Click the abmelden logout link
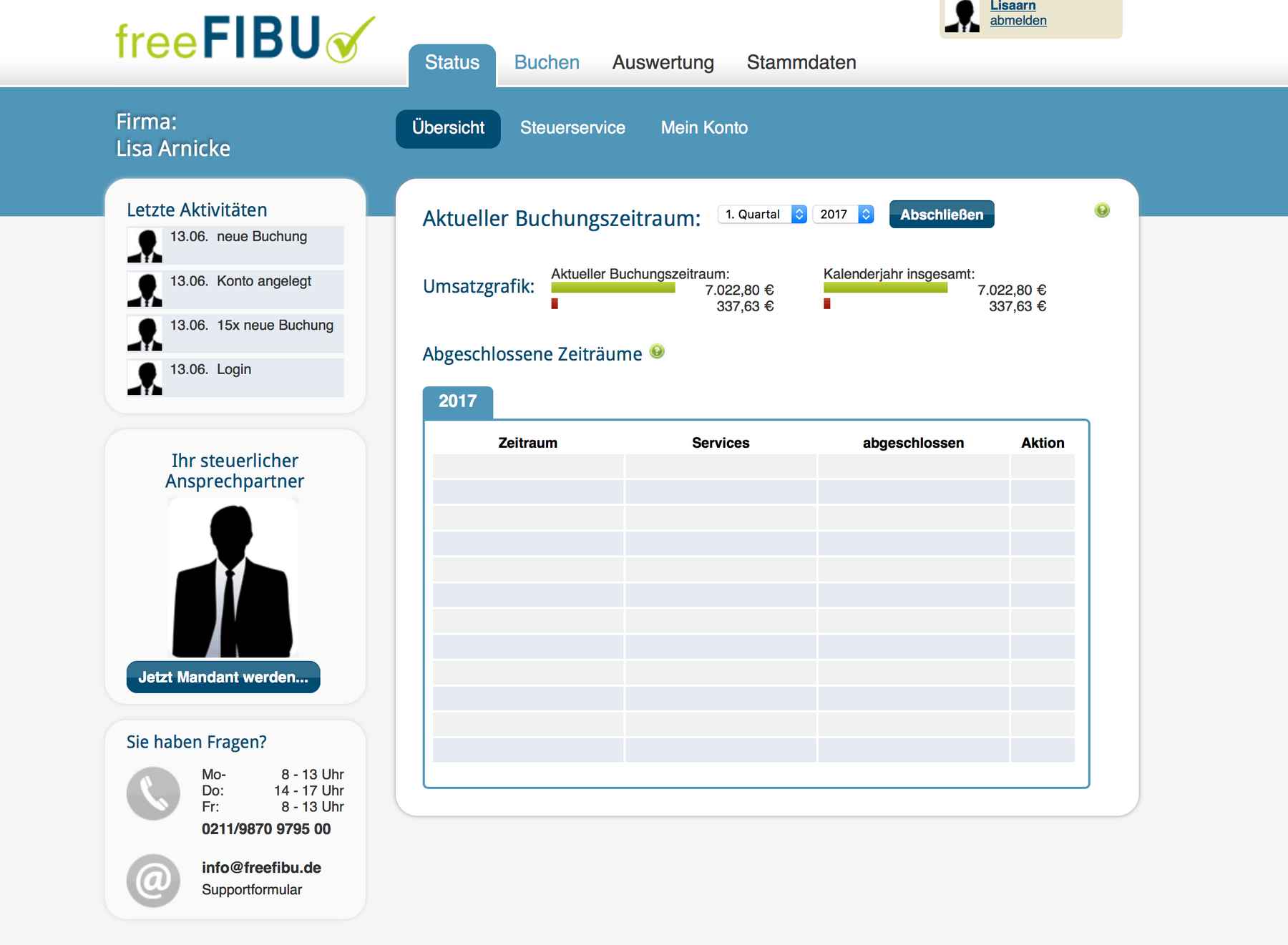Screen dimensions: 1288x945 click(x=1018, y=21)
